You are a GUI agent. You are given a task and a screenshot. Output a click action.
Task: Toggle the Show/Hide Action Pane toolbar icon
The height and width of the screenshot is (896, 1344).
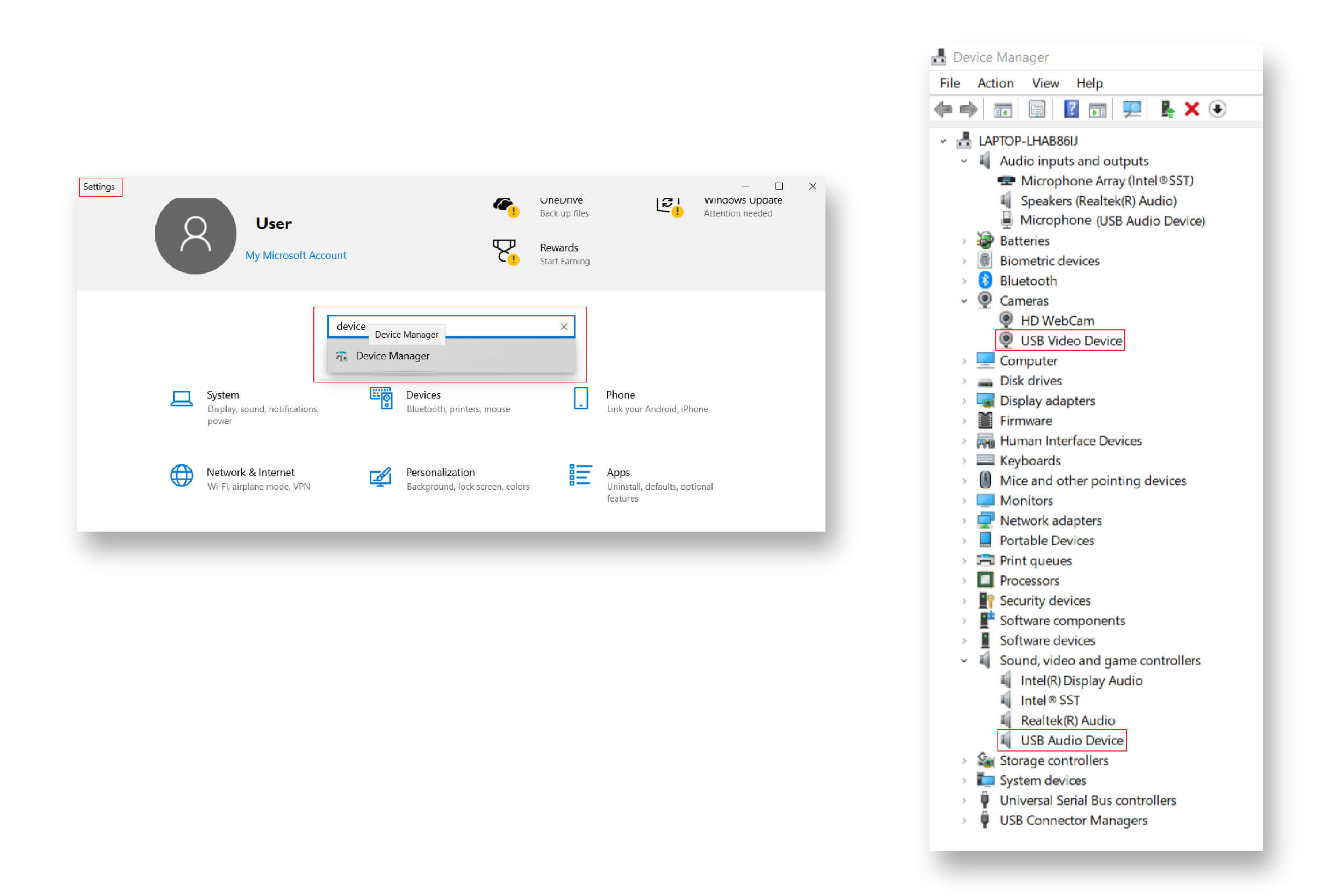coord(1098,110)
